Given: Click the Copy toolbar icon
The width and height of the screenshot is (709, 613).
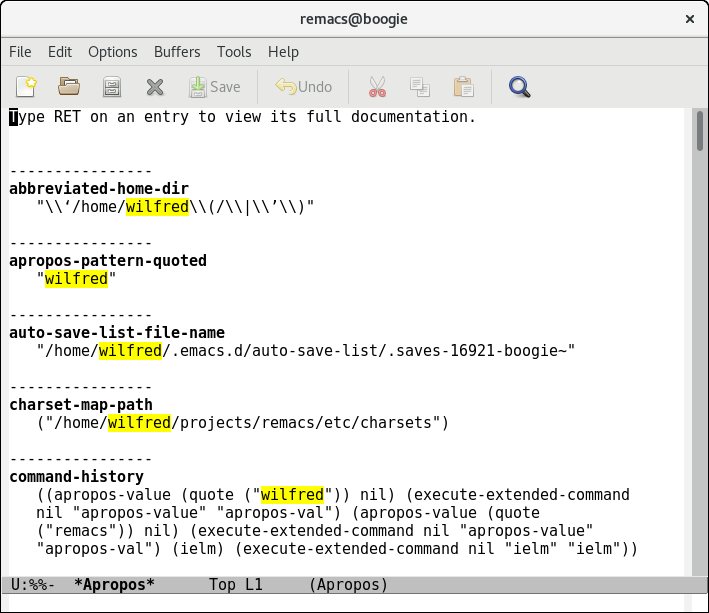Looking at the screenshot, I should (420, 86).
